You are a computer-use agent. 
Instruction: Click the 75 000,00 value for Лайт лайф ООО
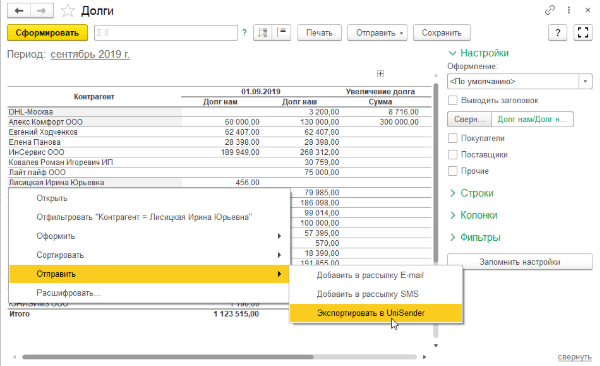pos(322,172)
